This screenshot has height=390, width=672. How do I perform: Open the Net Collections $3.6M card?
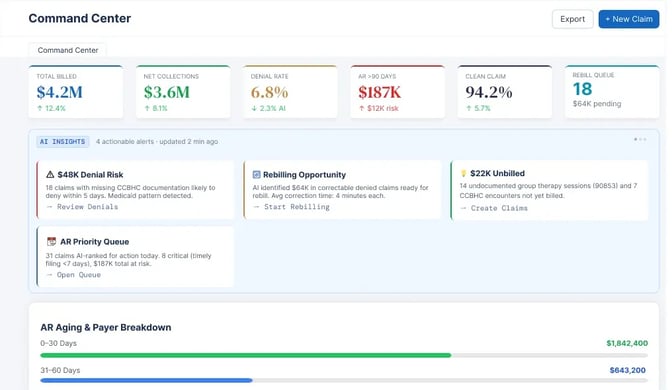(183, 92)
